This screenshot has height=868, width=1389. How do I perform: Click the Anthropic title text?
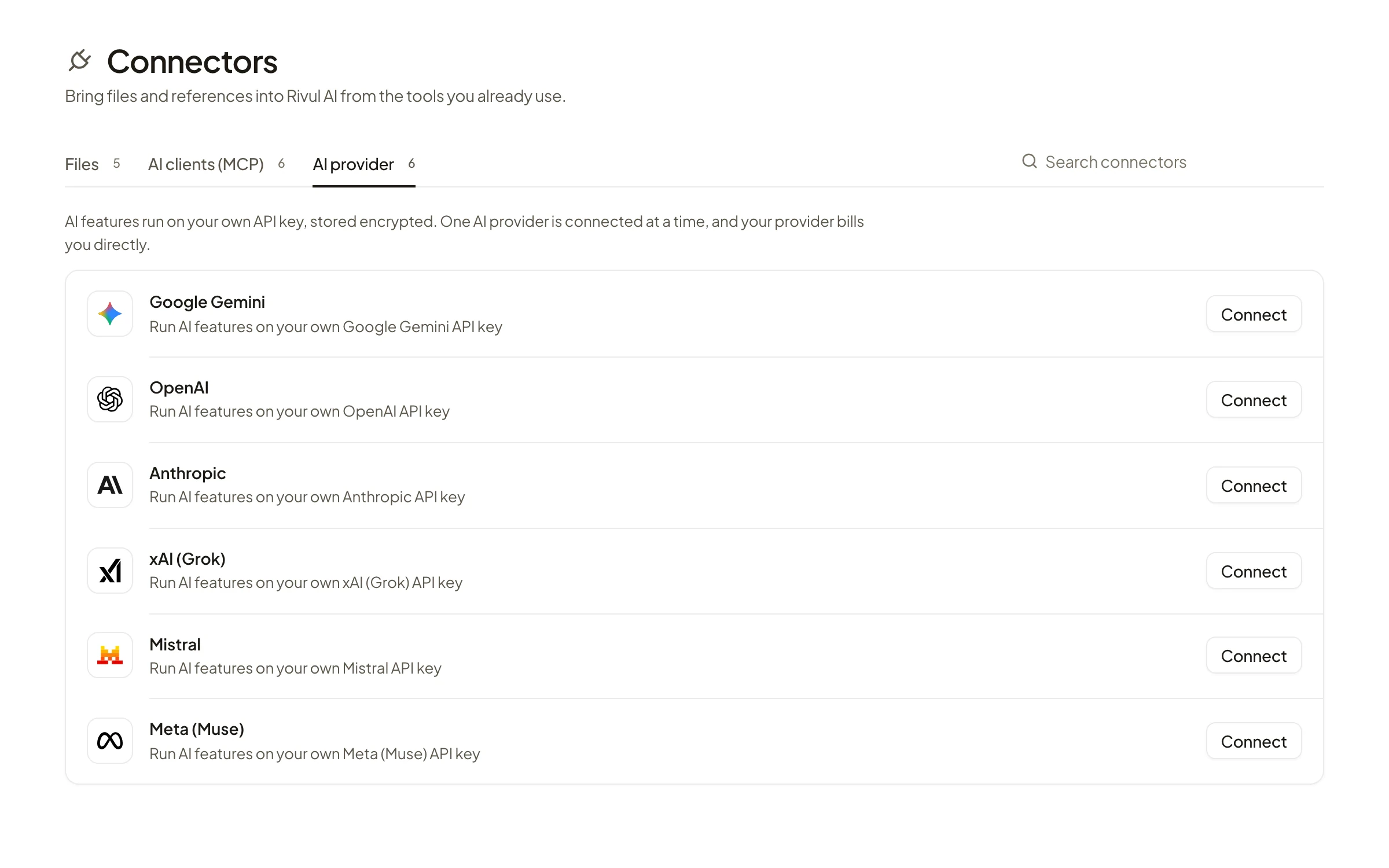tap(188, 473)
